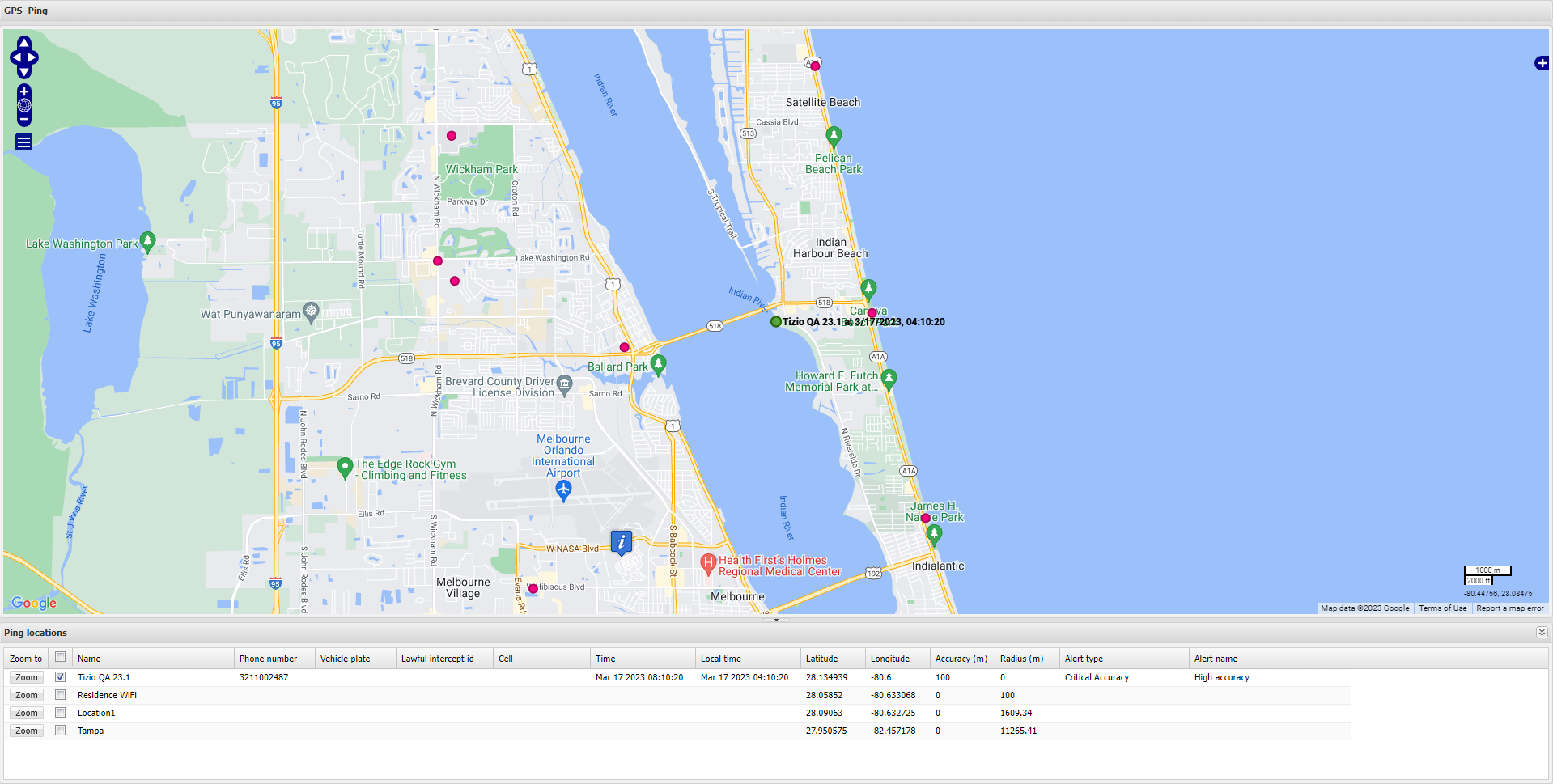This screenshot has width=1553, height=784.
Task: Zoom in using the map plus icon
Action: 24,91
